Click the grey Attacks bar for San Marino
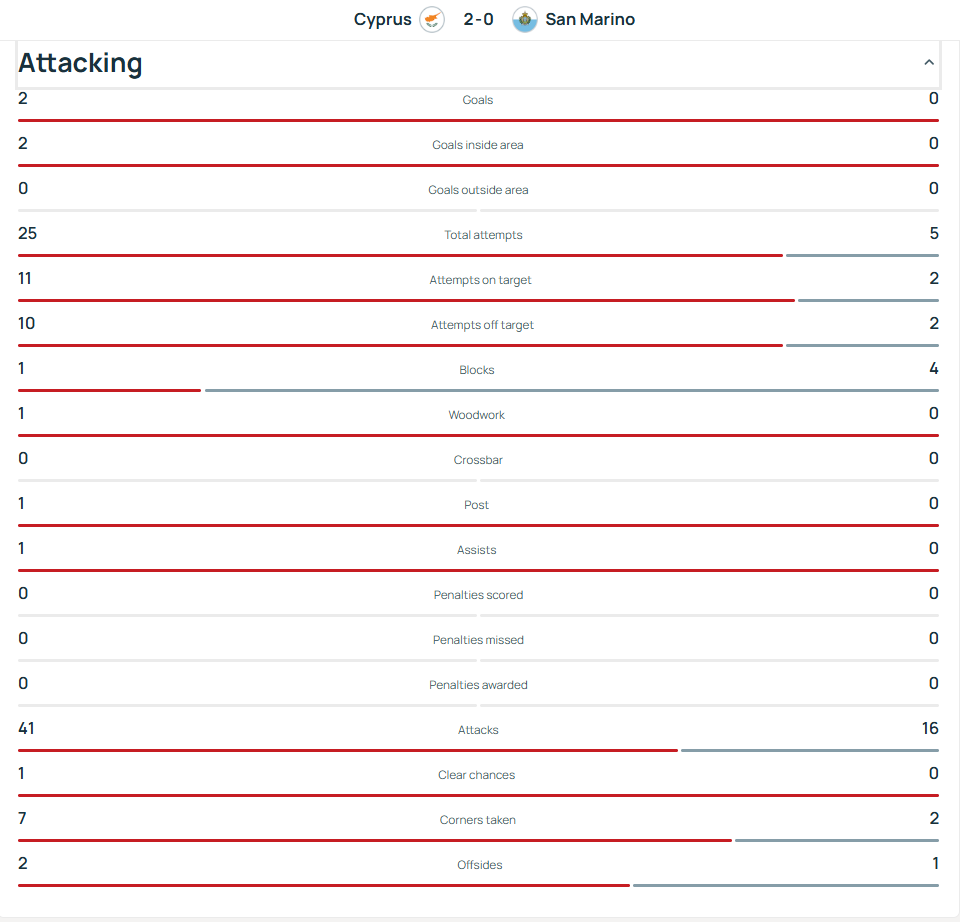This screenshot has height=922, width=960. click(809, 750)
